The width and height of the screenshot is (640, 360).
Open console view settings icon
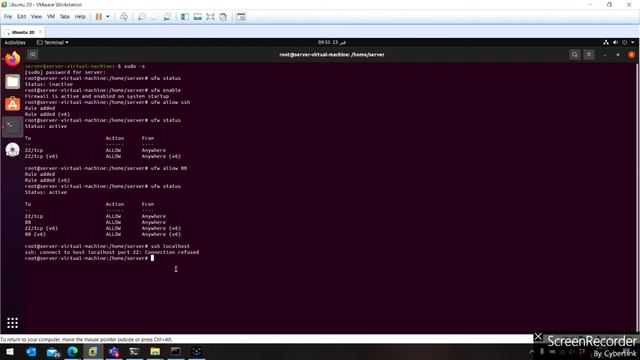(241, 17)
